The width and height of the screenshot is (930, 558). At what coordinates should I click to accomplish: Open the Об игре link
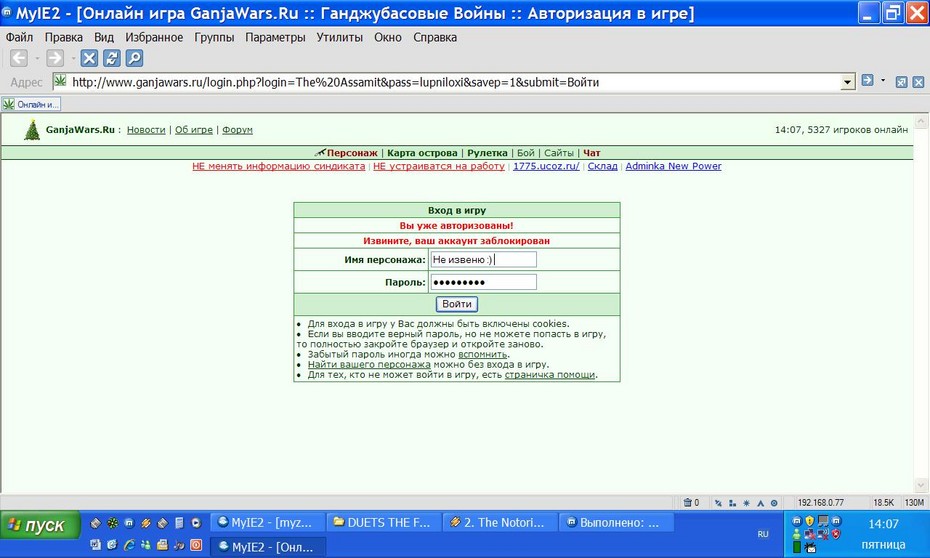[193, 129]
